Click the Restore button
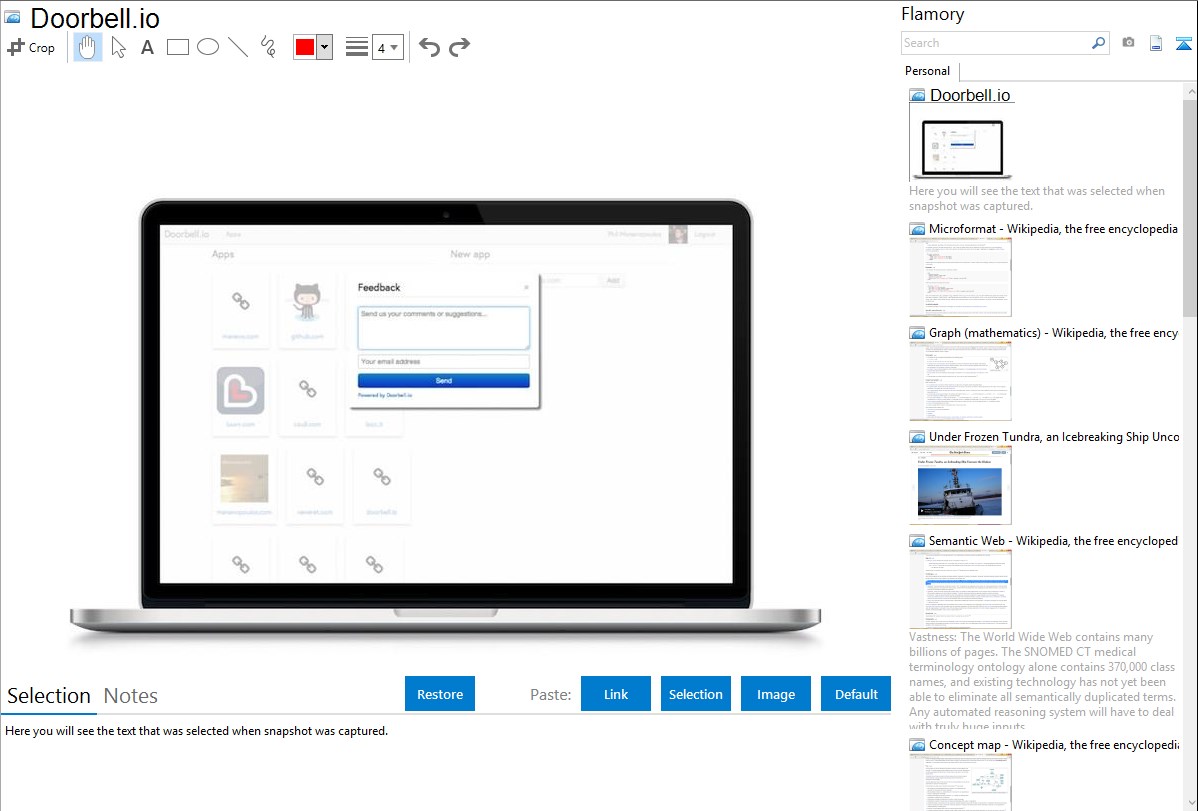This screenshot has width=1198, height=811. [x=440, y=694]
